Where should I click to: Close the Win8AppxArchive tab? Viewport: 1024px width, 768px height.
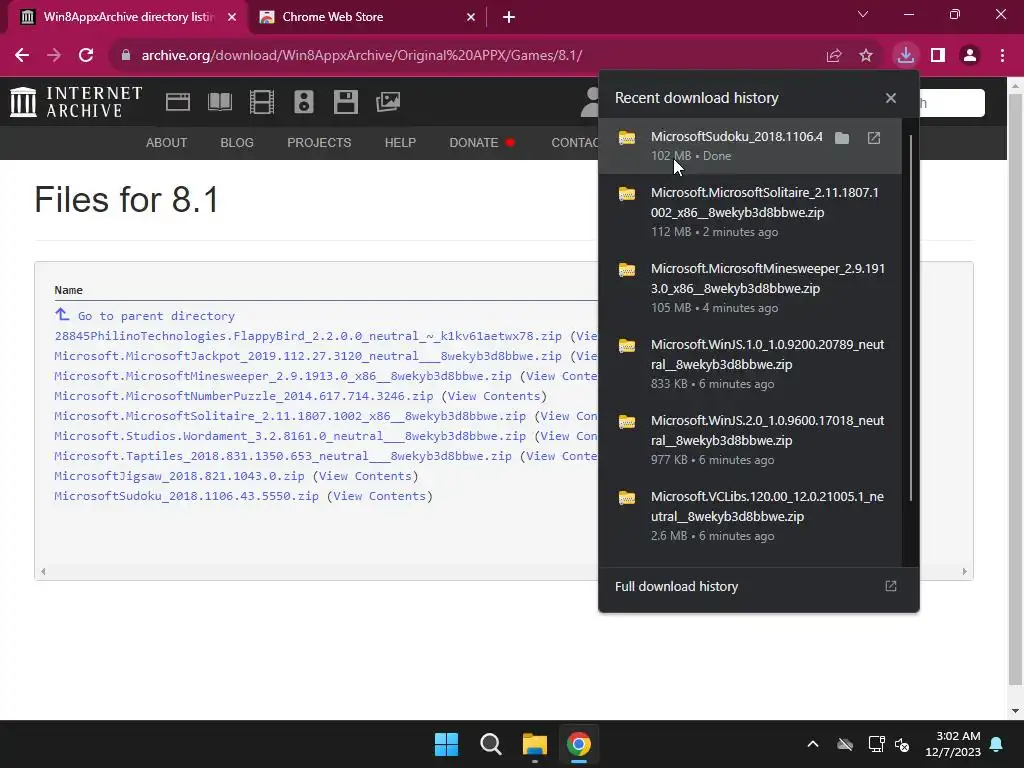pyautogui.click(x=232, y=17)
